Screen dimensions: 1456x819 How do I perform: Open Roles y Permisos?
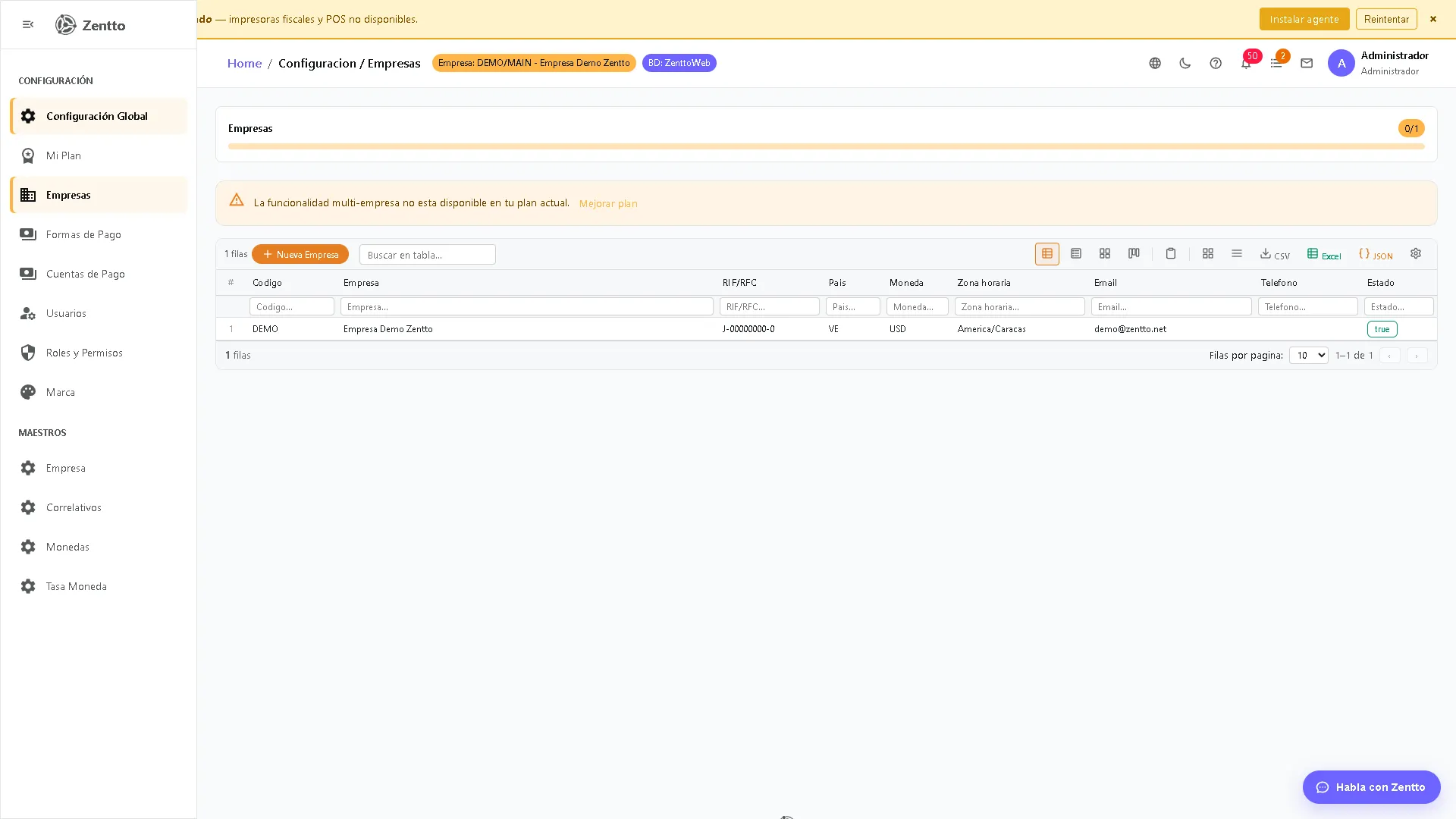[x=99, y=353]
